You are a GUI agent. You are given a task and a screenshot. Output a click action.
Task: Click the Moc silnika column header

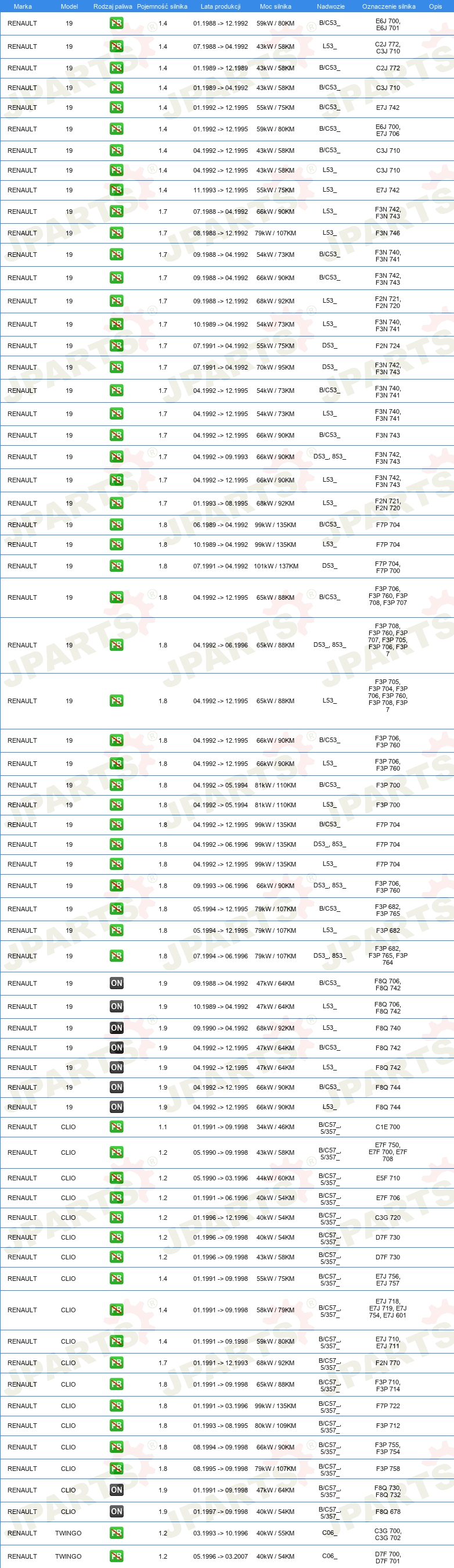(x=275, y=6)
